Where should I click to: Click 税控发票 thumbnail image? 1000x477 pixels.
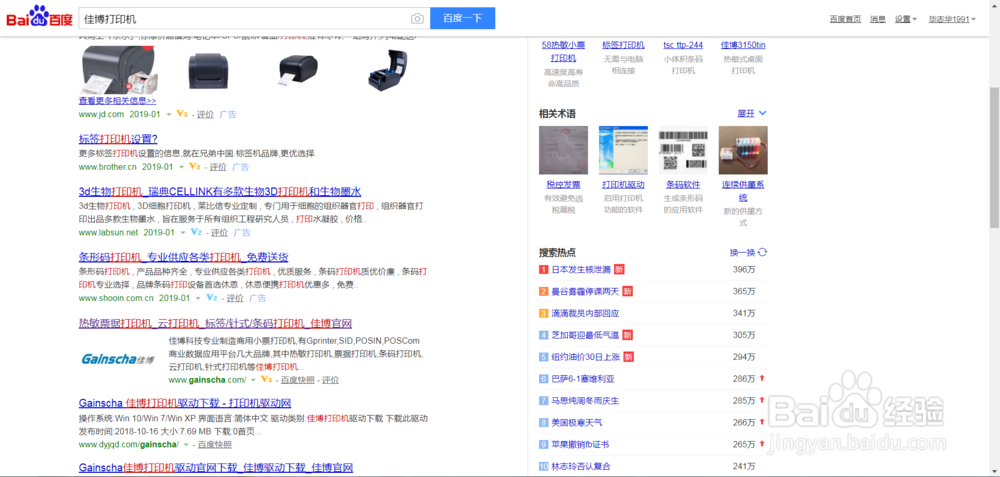point(563,150)
